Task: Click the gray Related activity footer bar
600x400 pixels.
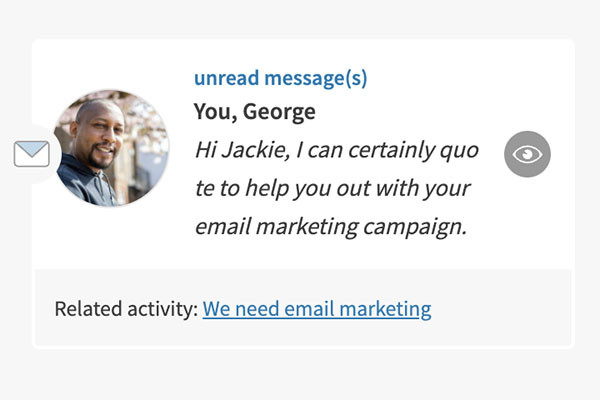Action: pos(500,308)
